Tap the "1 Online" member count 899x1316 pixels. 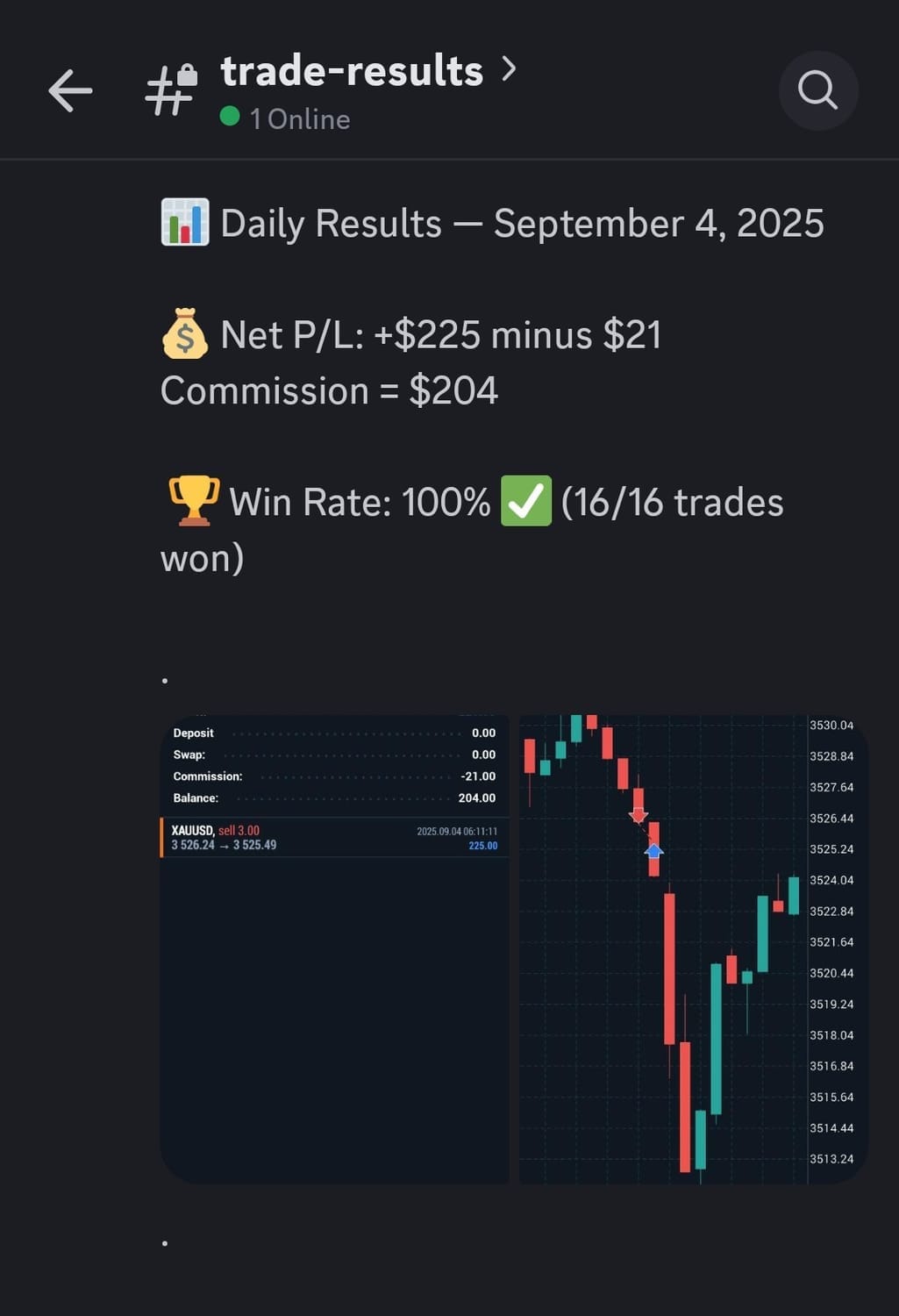click(300, 119)
